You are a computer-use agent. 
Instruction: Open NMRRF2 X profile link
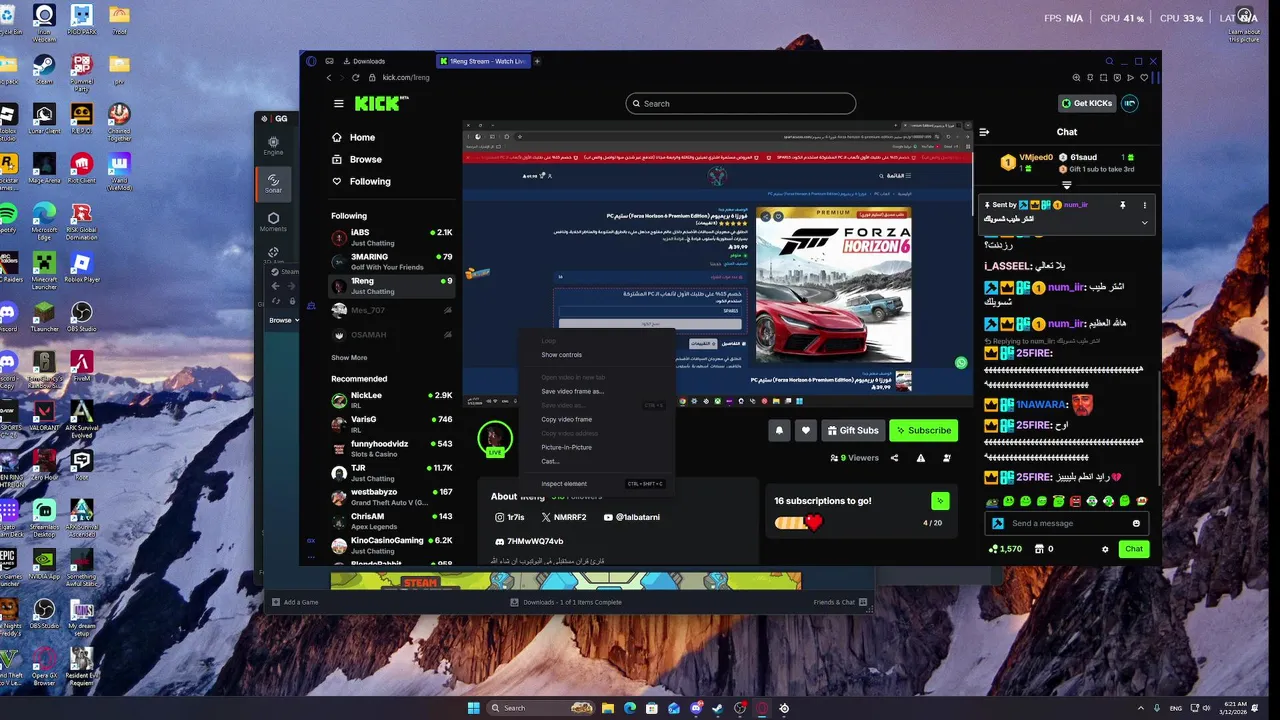[x=564, y=517]
